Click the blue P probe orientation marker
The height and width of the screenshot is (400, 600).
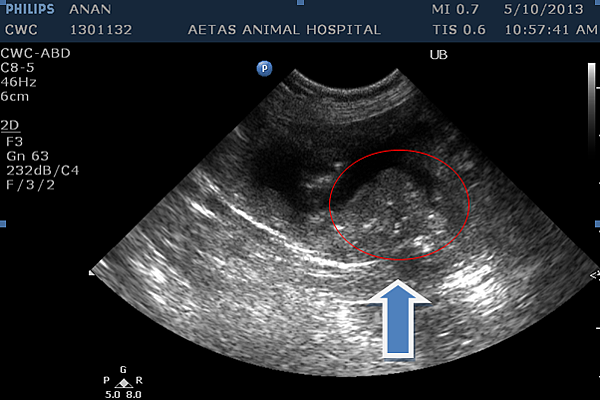[x=264, y=69]
